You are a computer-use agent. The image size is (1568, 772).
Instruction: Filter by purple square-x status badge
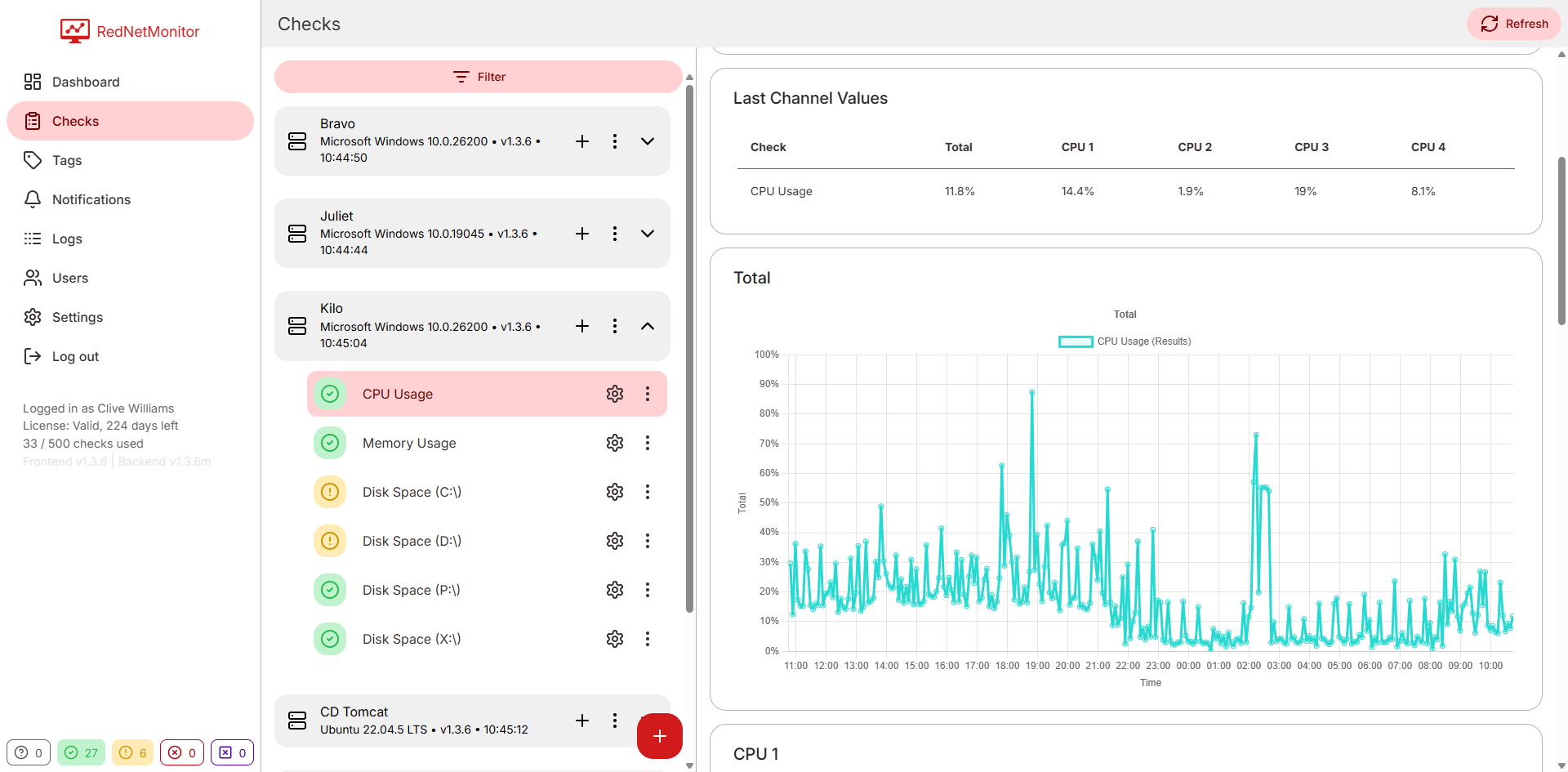pyautogui.click(x=233, y=752)
